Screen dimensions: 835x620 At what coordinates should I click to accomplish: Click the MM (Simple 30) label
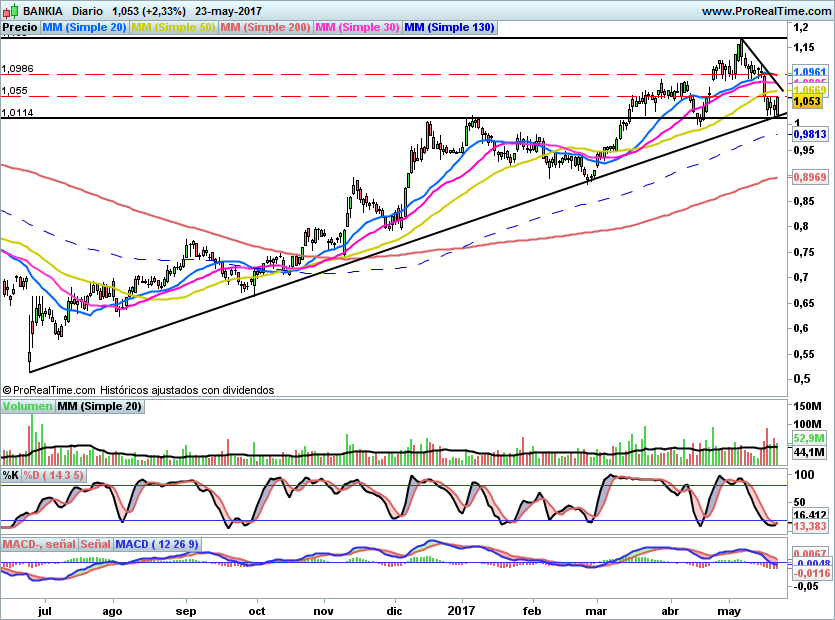coord(357,28)
